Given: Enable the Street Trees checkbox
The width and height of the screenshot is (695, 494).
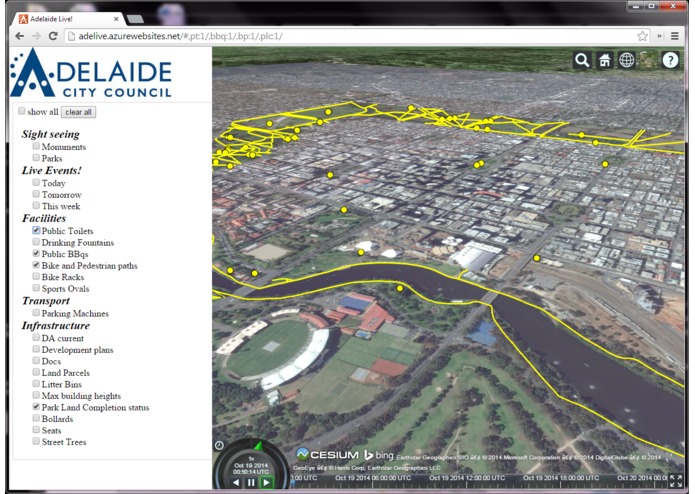Looking at the screenshot, I should [36, 441].
